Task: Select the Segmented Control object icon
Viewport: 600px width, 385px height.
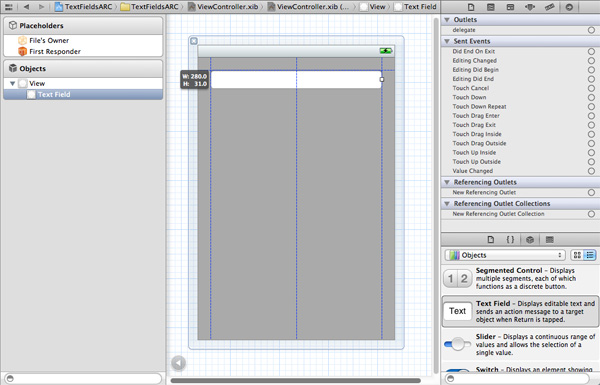Action: pos(458,278)
